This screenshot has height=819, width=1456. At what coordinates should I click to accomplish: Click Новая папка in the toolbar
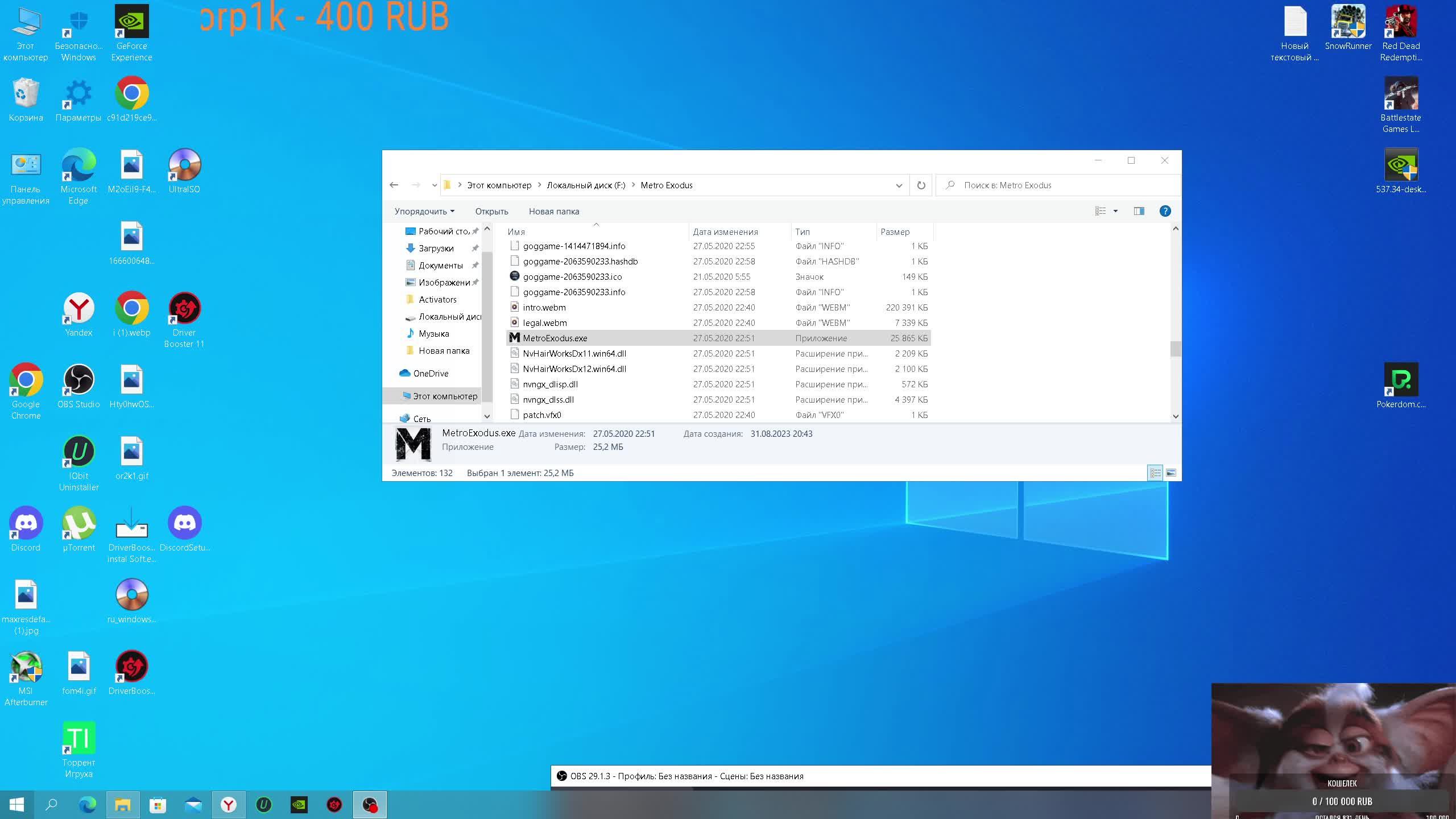[x=553, y=211]
